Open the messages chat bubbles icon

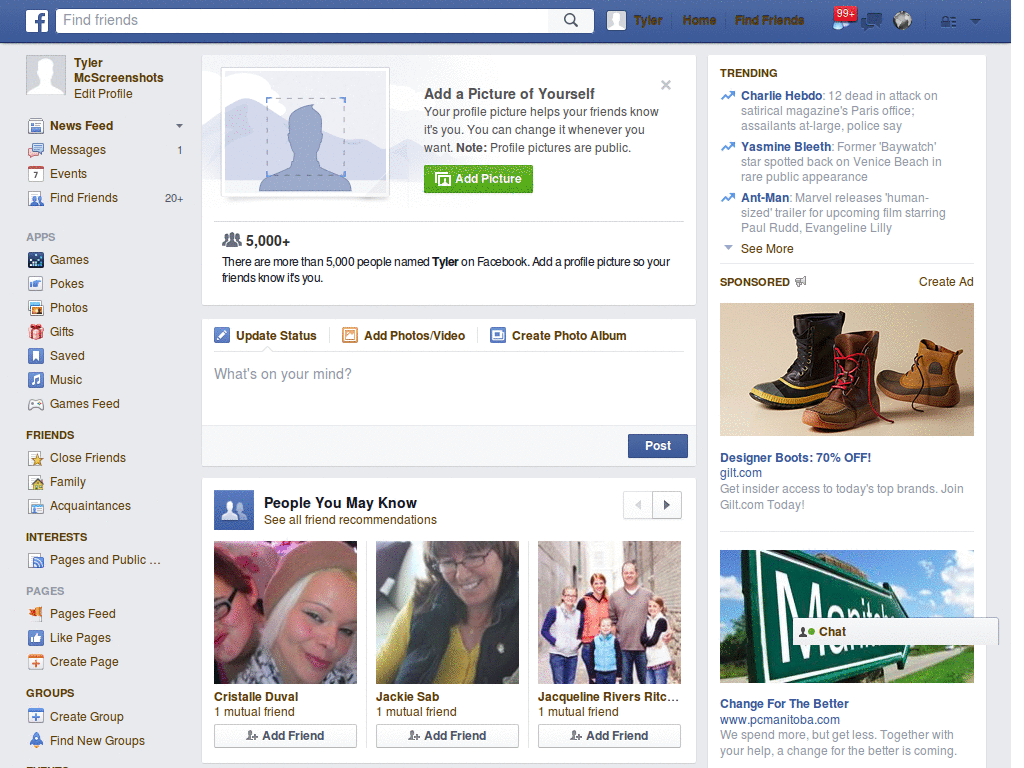click(871, 21)
